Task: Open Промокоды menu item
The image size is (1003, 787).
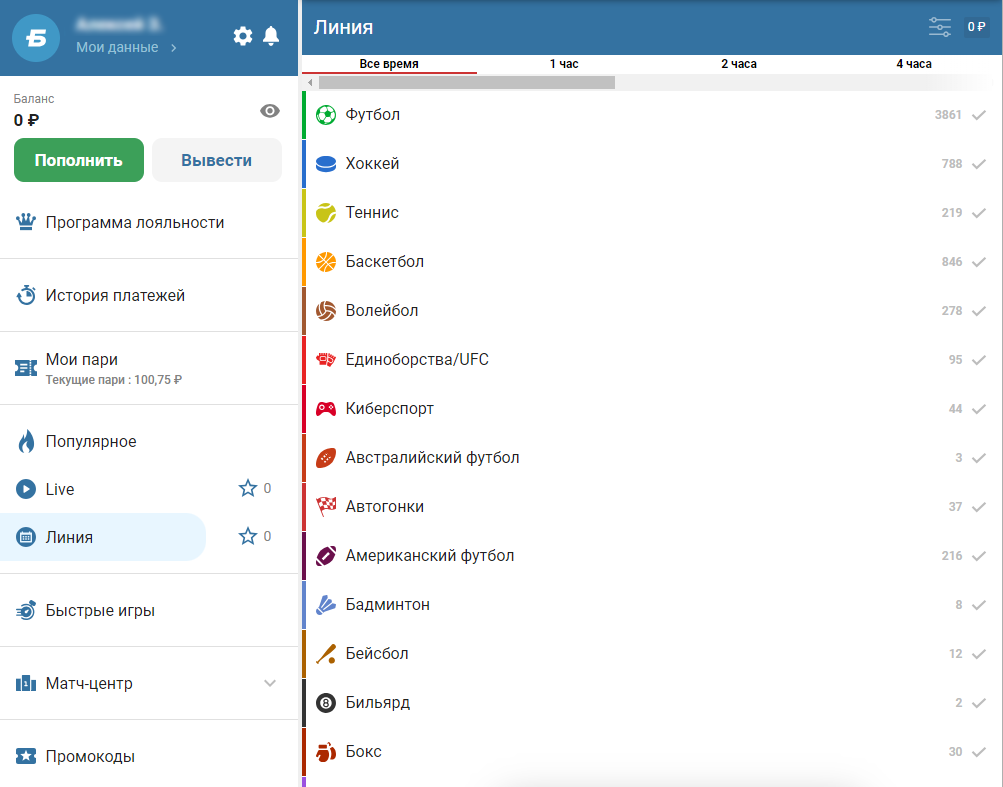Action: 149,756
